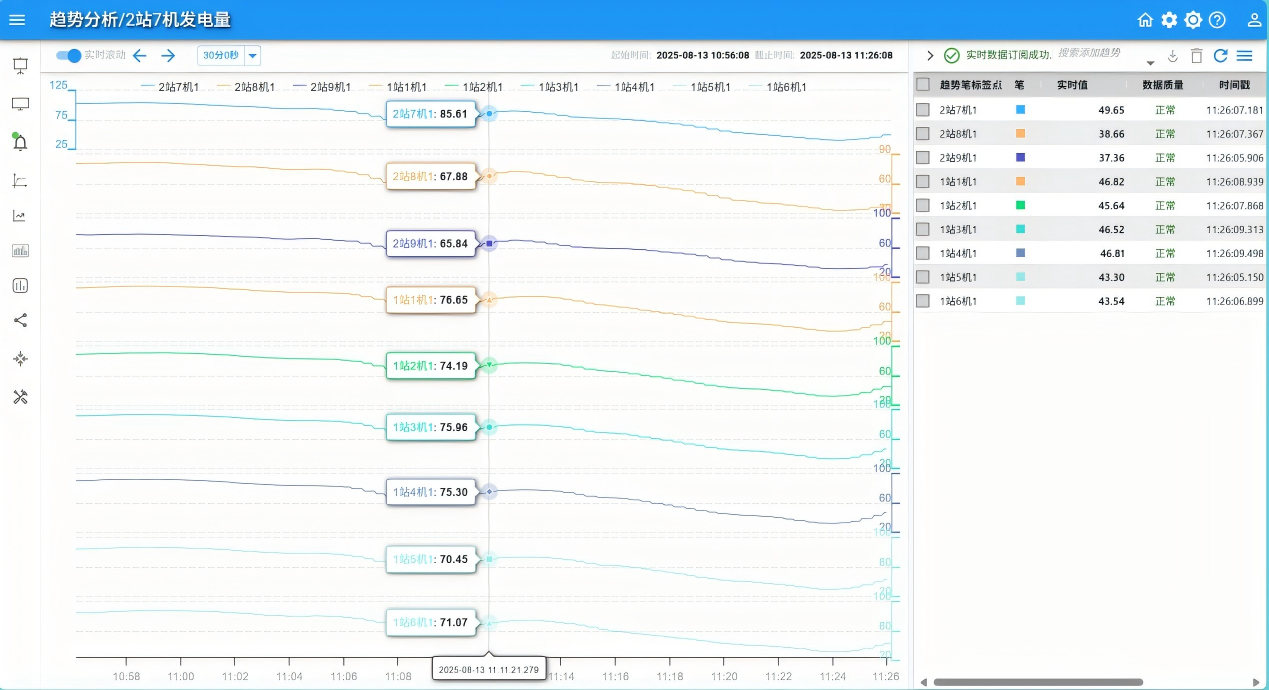Open the 30分0秒 time range dropdown
1269x690 pixels.
coord(252,56)
